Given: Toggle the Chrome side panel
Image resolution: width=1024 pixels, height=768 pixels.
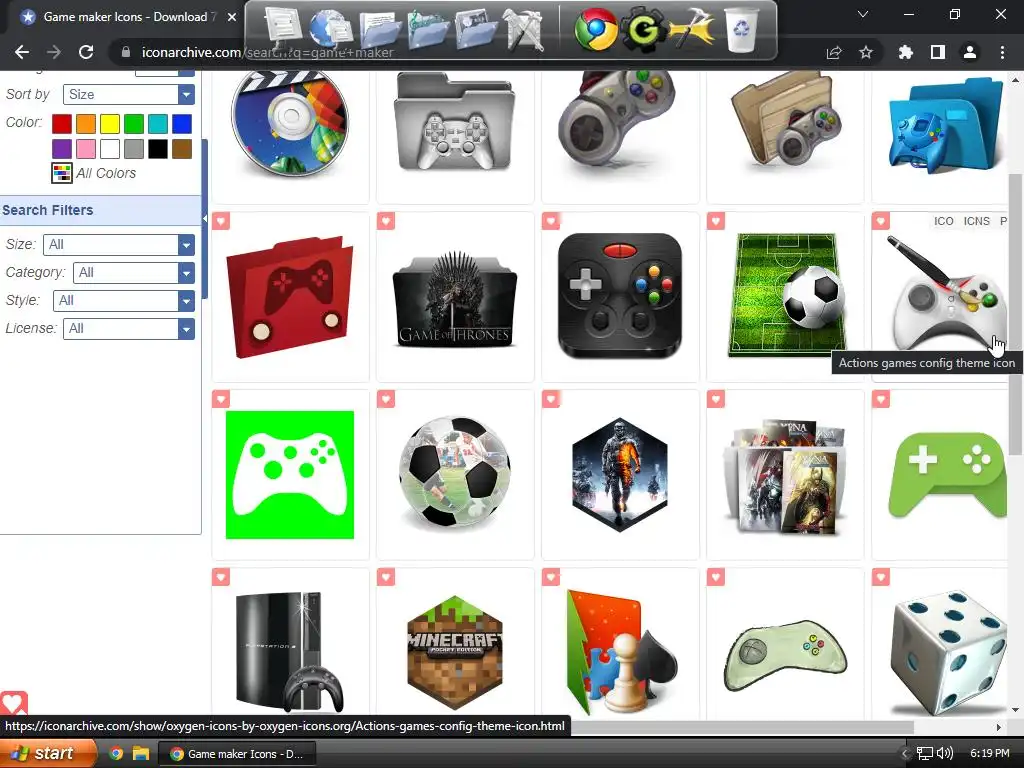Looking at the screenshot, I should (938, 52).
